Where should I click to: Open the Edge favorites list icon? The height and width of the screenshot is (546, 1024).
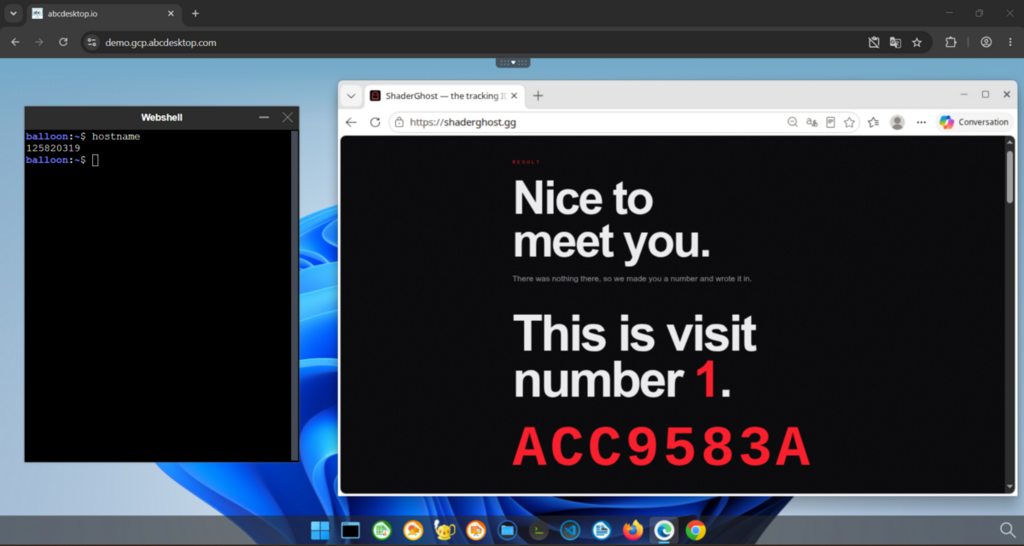click(874, 122)
